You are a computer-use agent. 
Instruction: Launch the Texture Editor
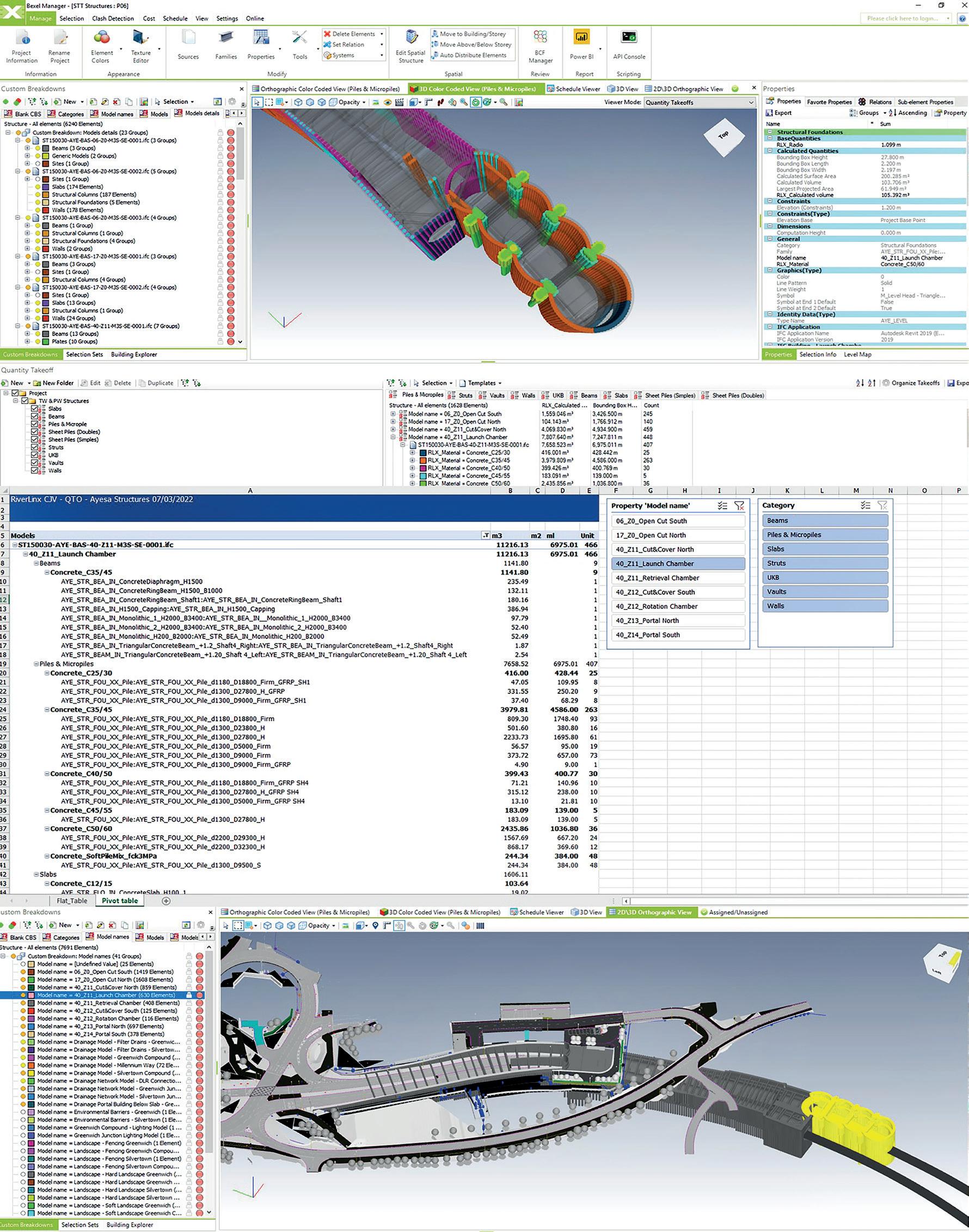coord(140,47)
